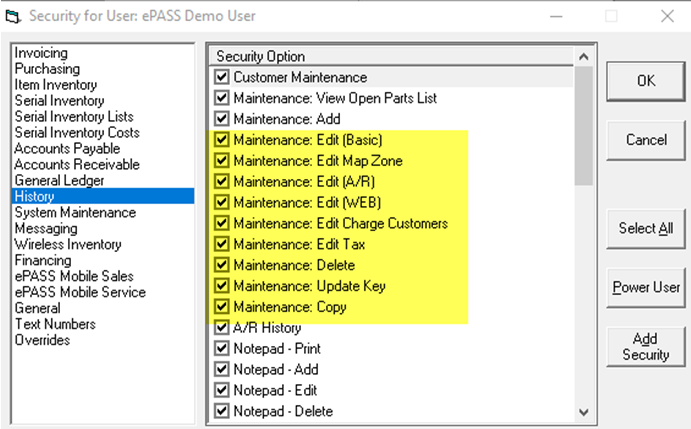The width and height of the screenshot is (691, 429).
Task: Uncheck Notepad - Edit checkbox
Action: tap(221, 390)
